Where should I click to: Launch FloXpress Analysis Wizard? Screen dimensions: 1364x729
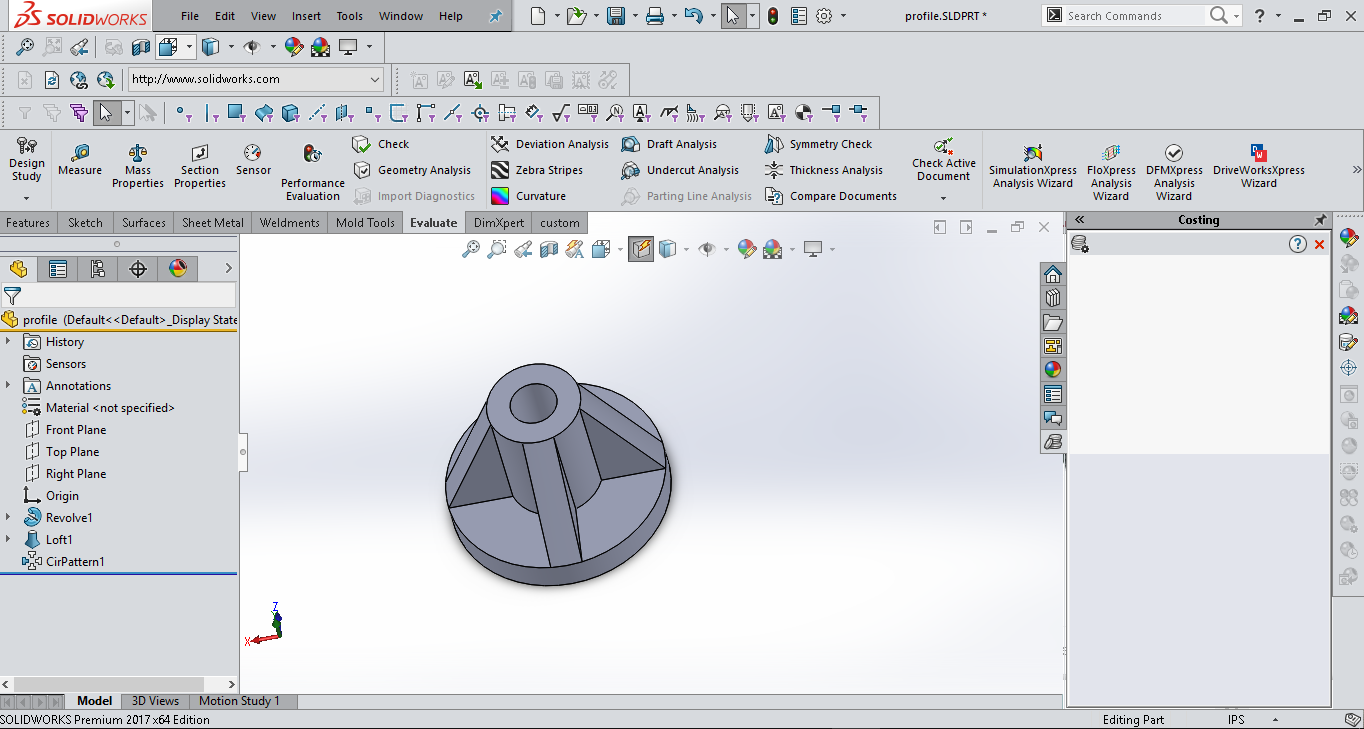click(1111, 172)
